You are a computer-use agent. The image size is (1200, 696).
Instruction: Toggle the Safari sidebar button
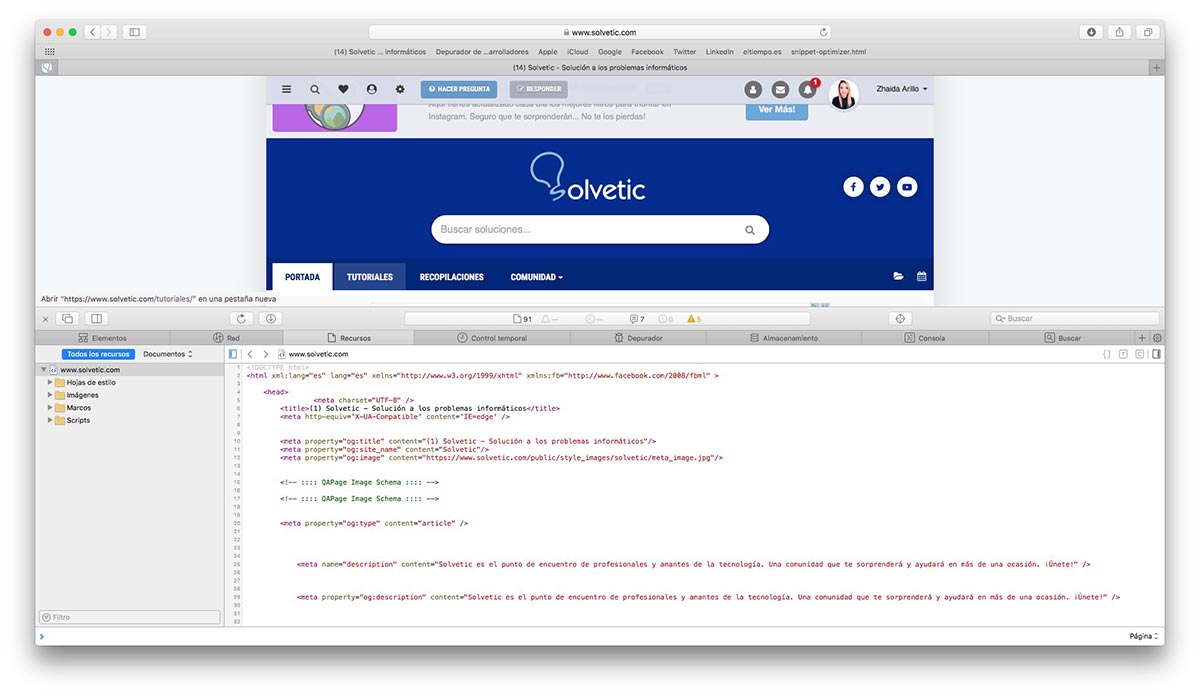point(135,32)
